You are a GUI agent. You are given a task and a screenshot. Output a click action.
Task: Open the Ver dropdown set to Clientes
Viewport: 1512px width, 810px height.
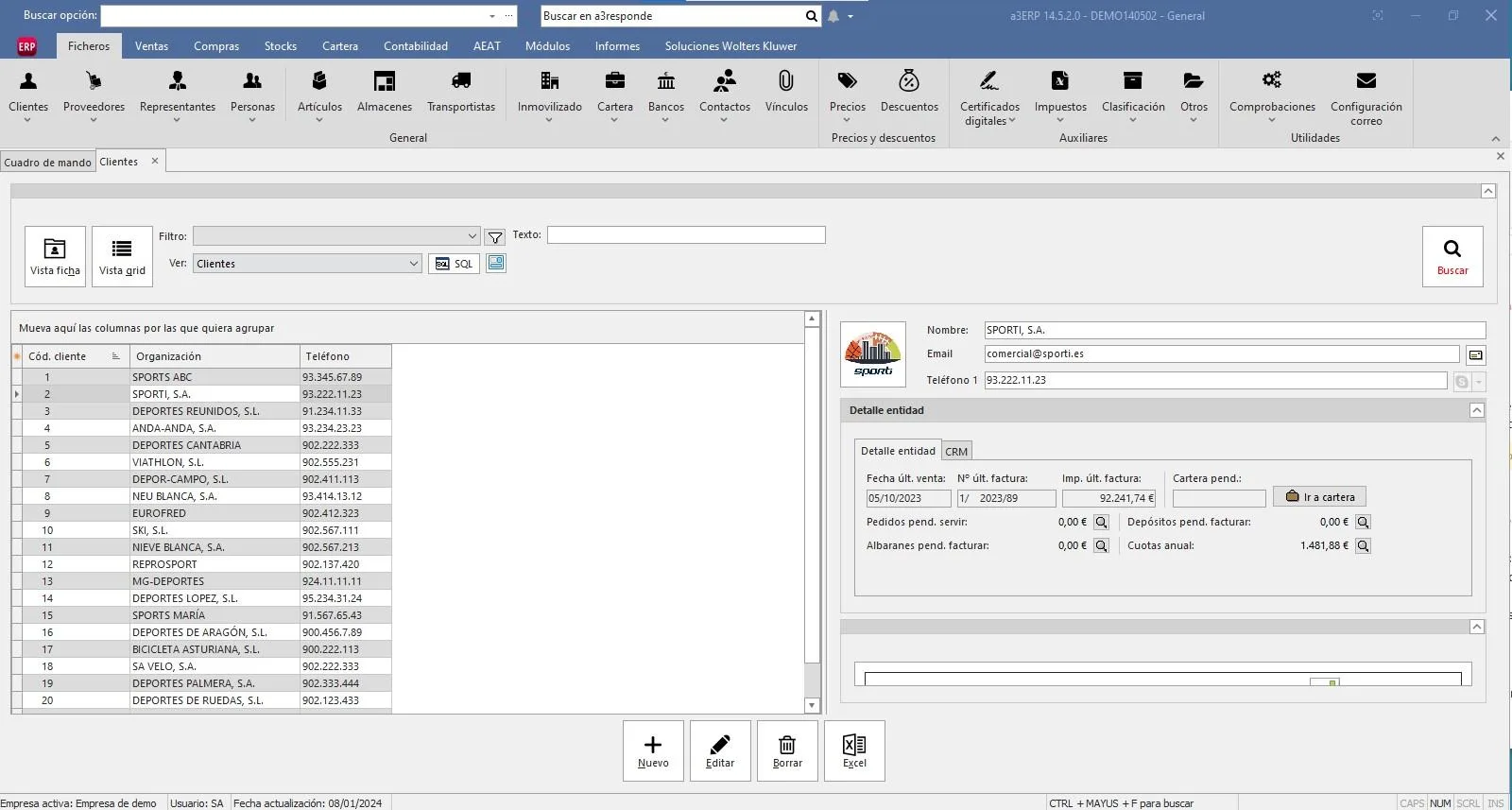coord(413,264)
